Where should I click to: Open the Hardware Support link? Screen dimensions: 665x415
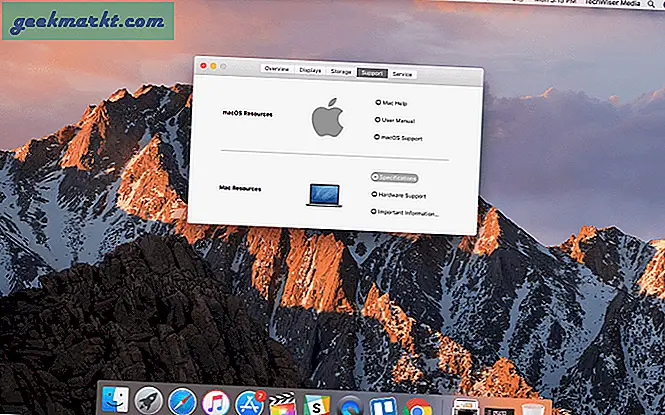(x=399, y=195)
